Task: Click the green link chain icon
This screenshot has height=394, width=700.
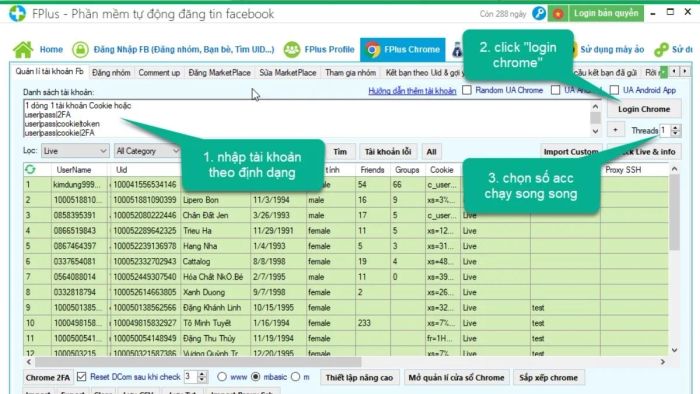Action: 661,50
